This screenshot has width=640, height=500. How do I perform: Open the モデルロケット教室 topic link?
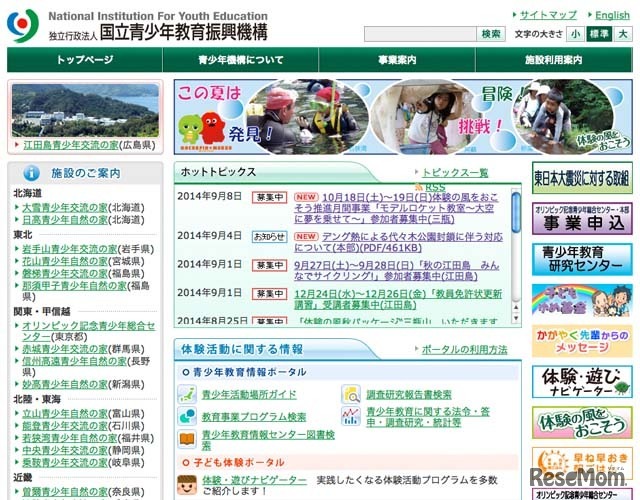[x=396, y=208]
